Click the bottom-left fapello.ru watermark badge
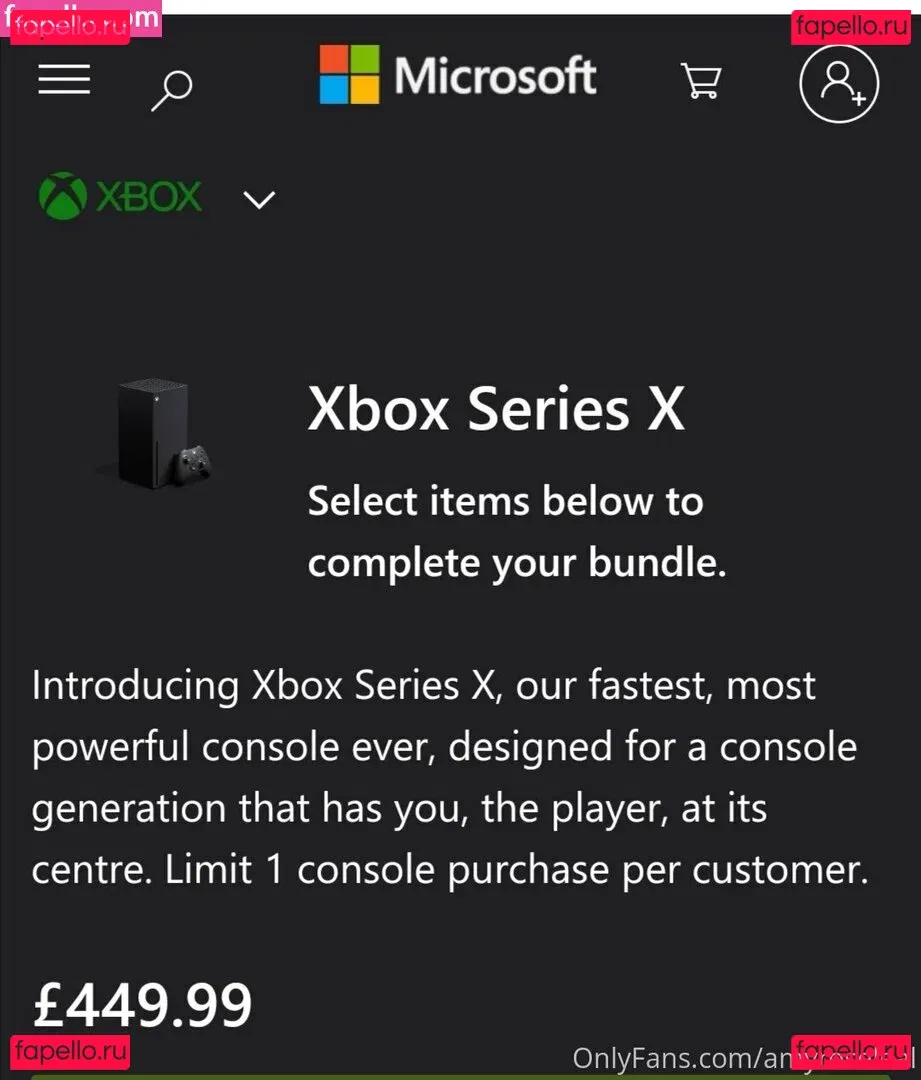 pos(72,1052)
